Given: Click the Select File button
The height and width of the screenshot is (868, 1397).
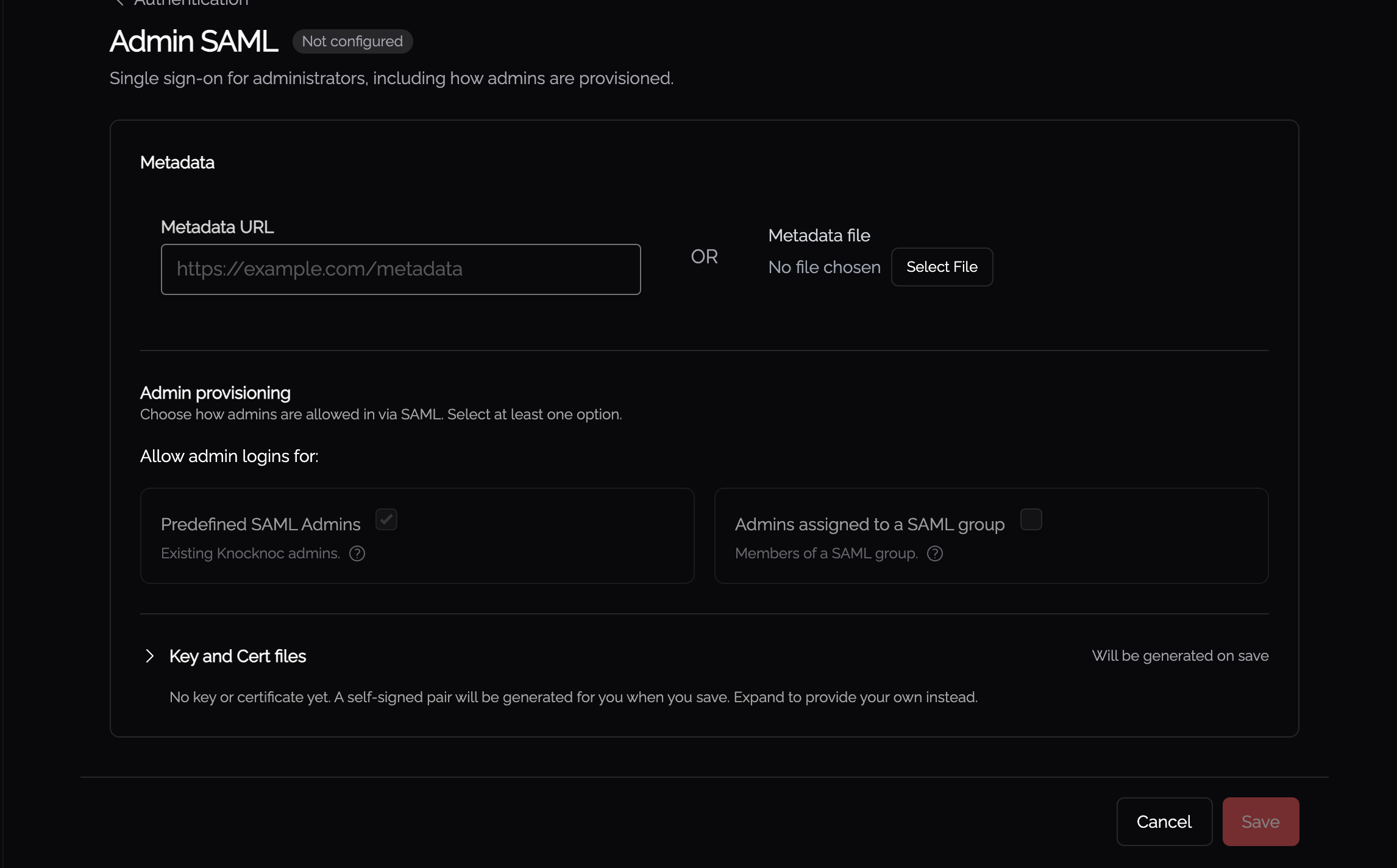Looking at the screenshot, I should [x=942, y=267].
